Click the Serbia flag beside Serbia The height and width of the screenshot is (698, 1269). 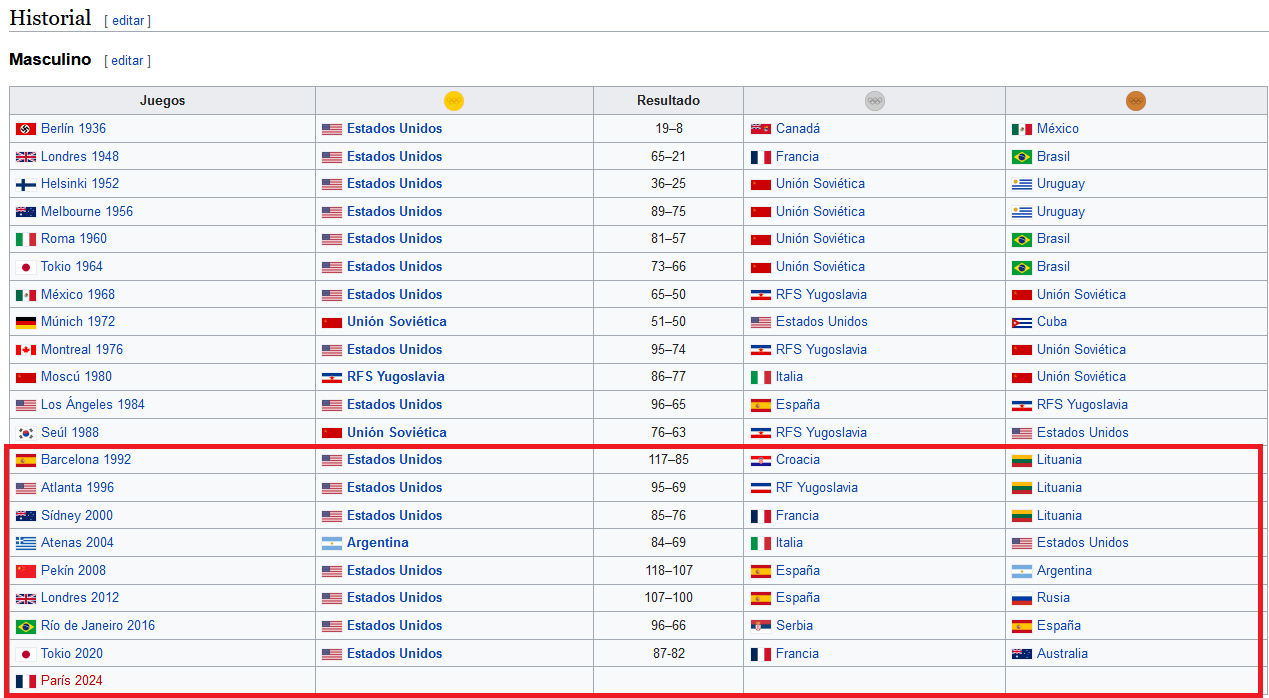click(x=761, y=626)
